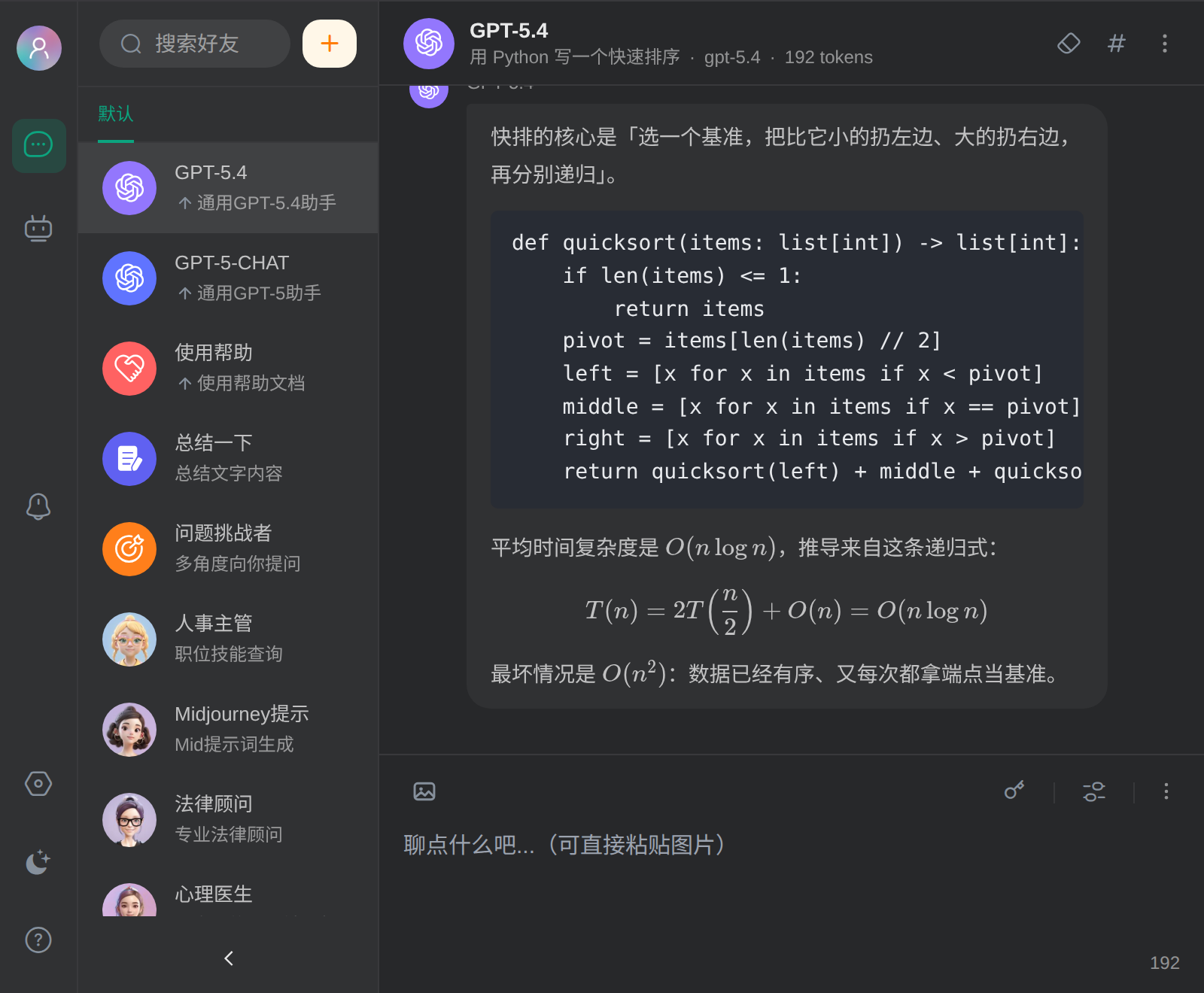This screenshot has height=993, width=1204.
Task: Click the image upload icon
Action: point(424,791)
